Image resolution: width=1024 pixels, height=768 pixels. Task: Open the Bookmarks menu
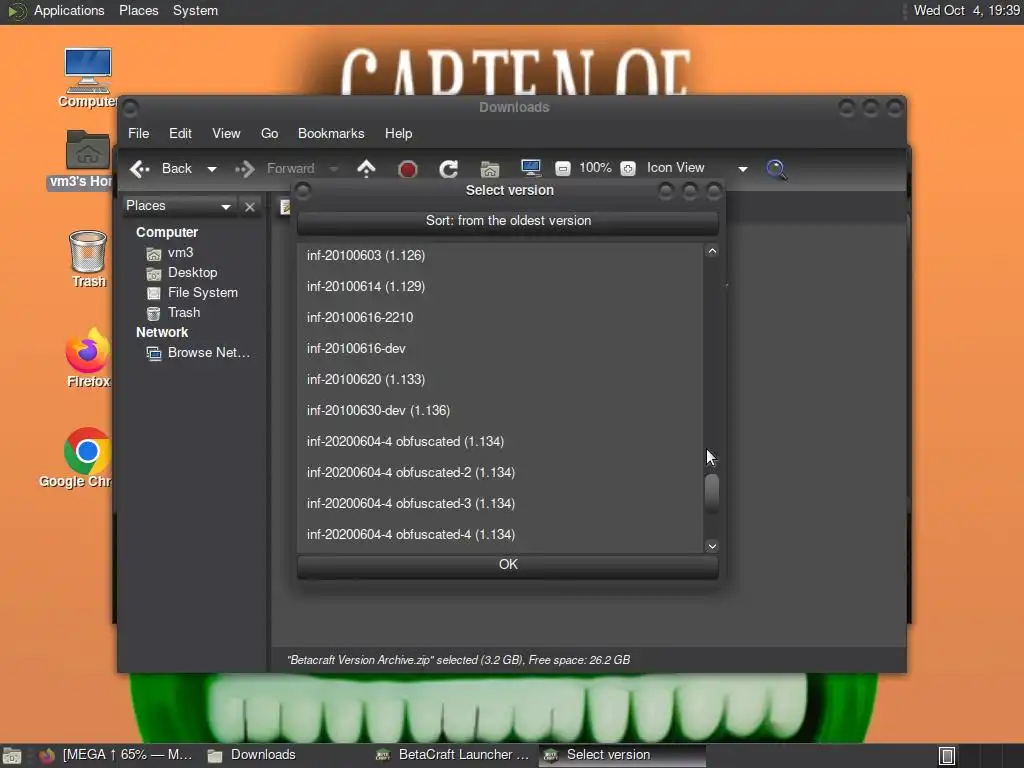click(331, 133)
